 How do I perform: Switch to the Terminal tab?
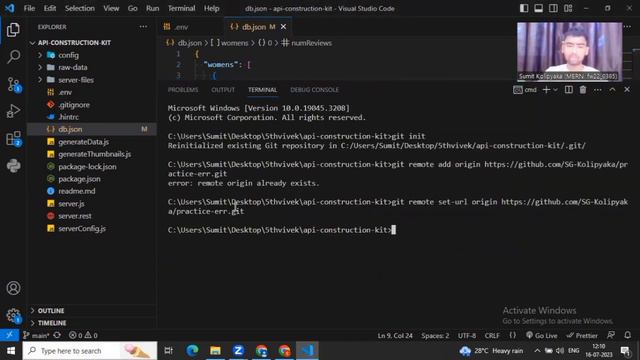[262, 90]
